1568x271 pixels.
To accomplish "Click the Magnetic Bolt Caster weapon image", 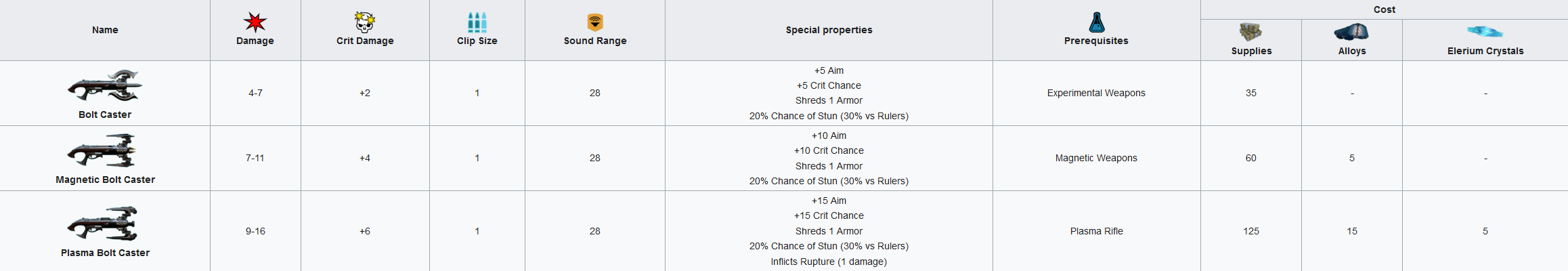I will click(105, 150).
